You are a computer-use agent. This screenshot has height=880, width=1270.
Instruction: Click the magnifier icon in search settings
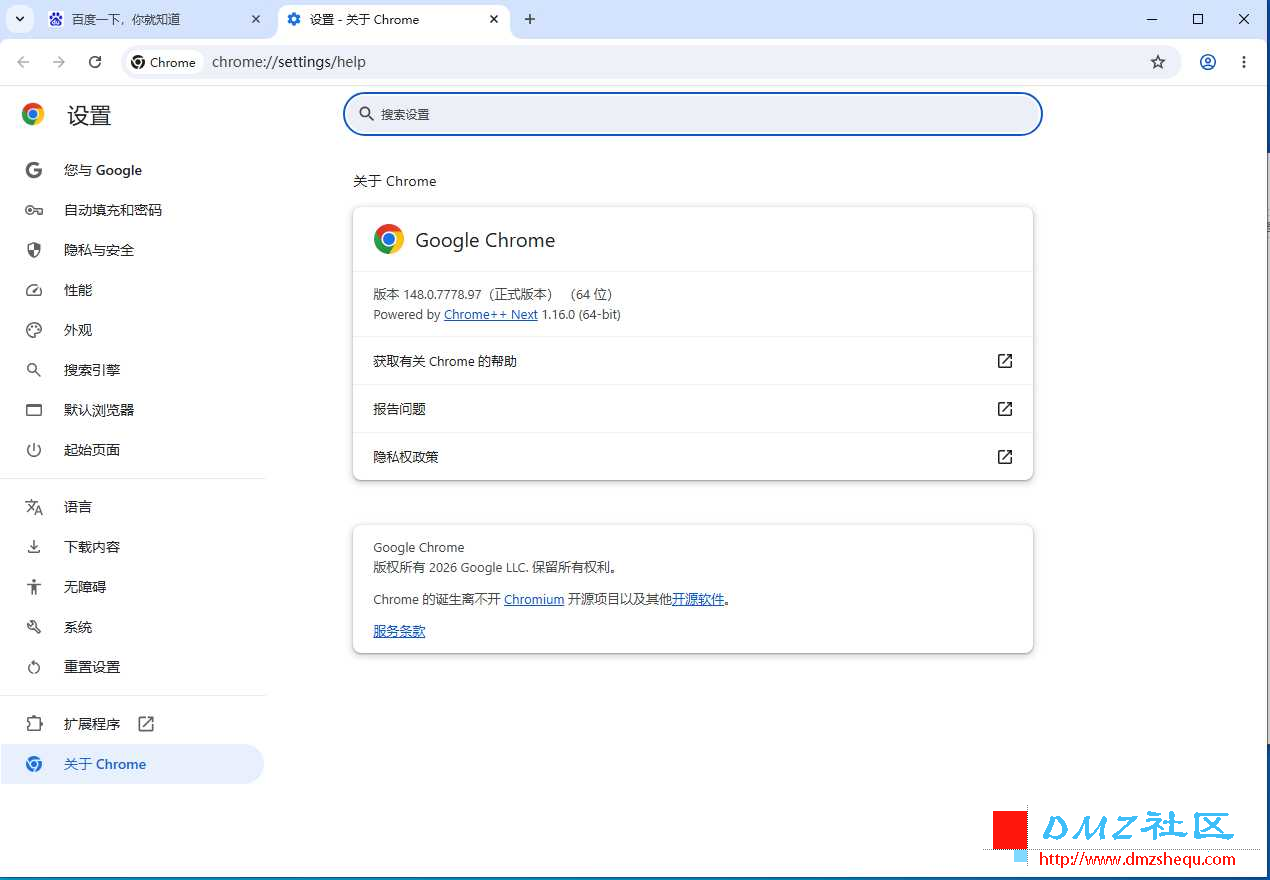coord(367,114)
